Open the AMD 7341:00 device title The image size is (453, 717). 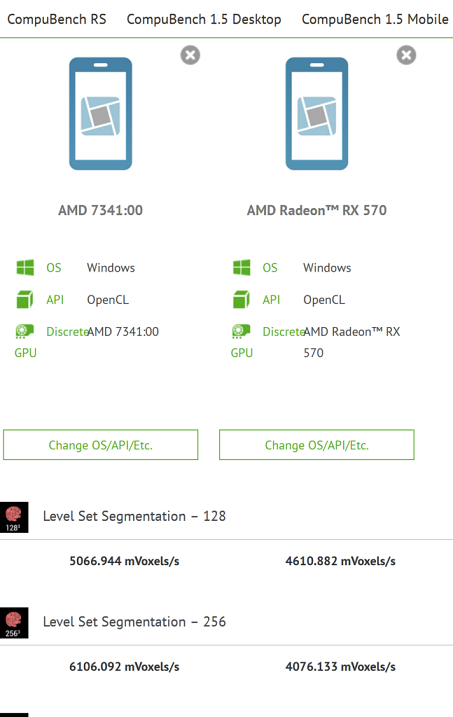coord(101,210)
